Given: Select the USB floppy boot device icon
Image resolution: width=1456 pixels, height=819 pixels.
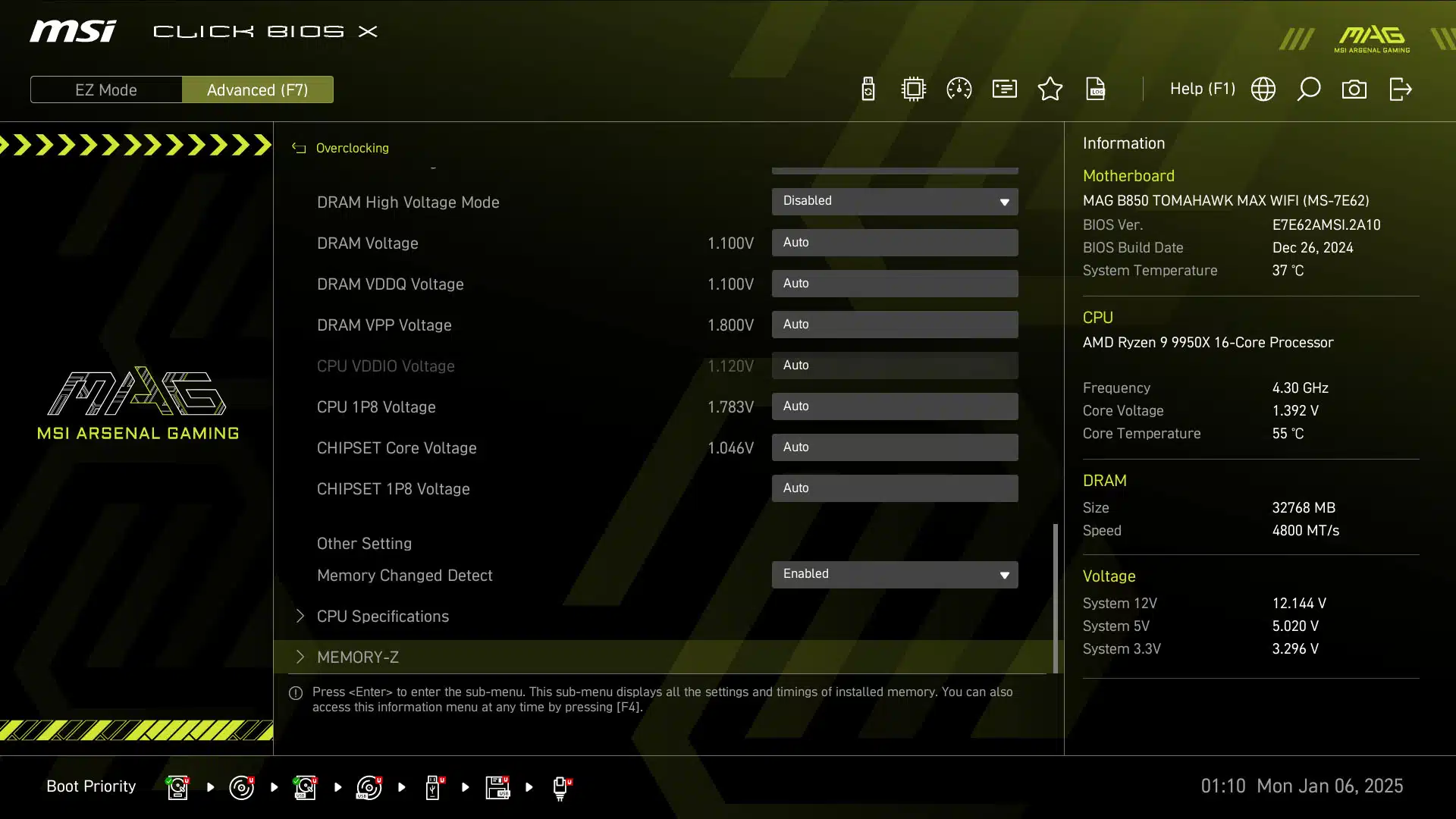Looking at the screenshot, I should (x=497, y=787).
